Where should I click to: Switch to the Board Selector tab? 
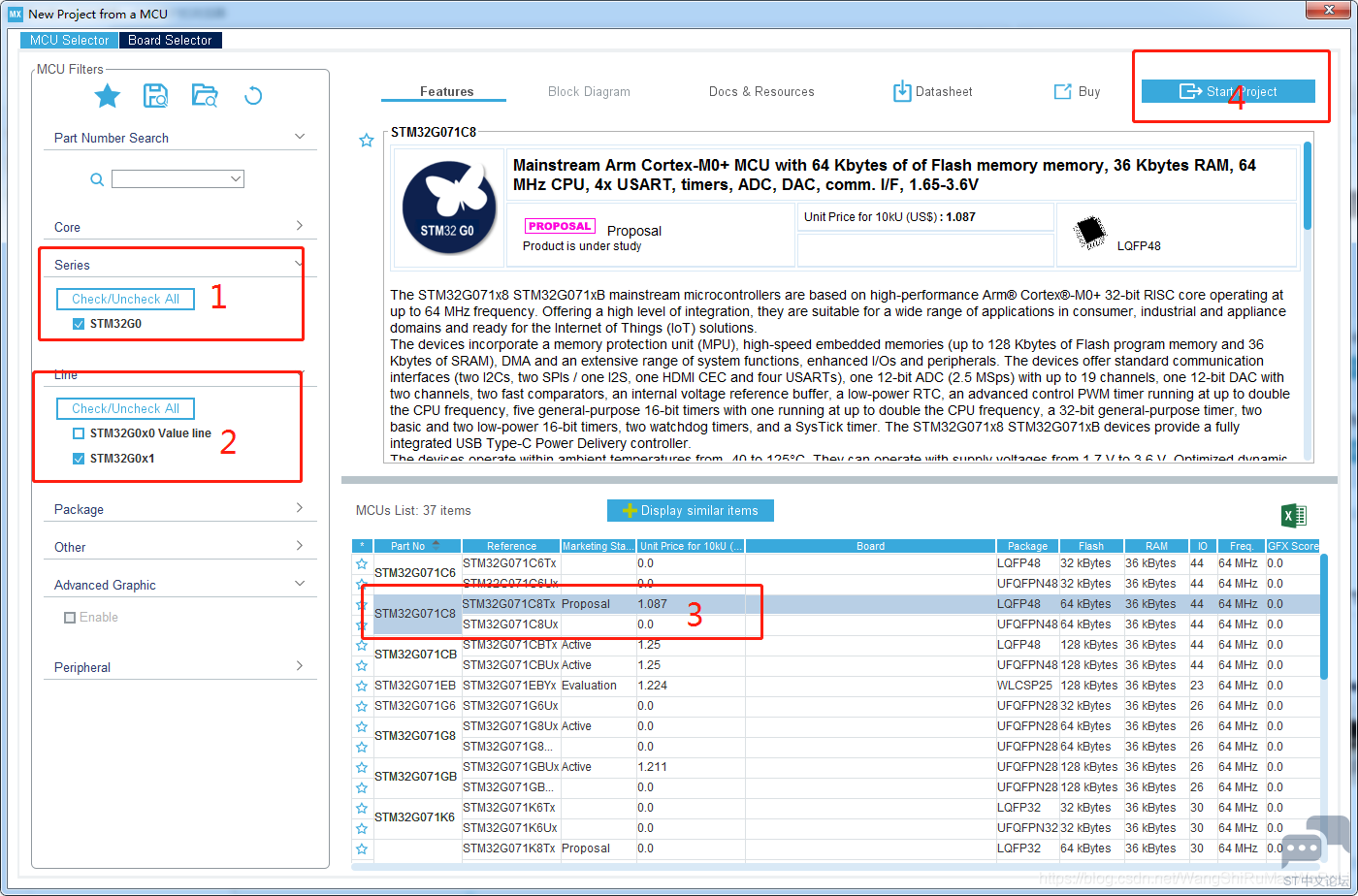170,40
